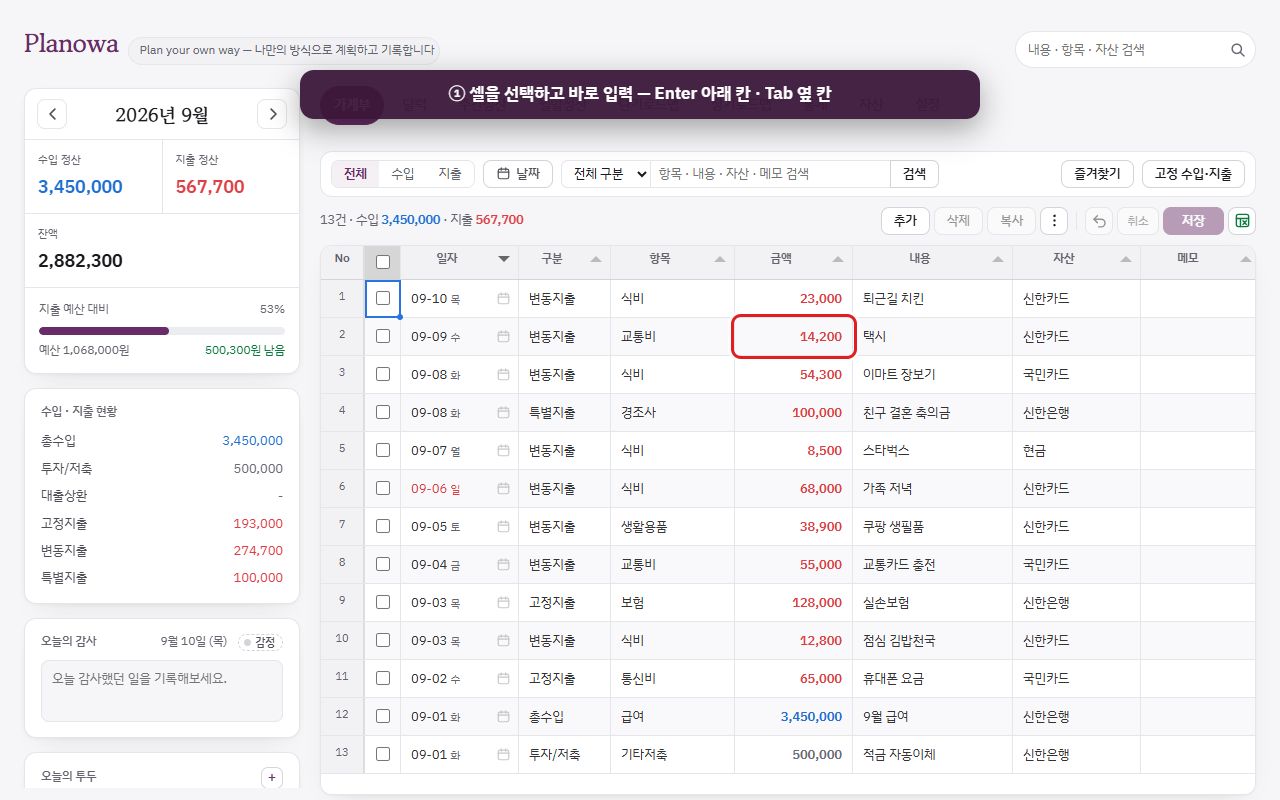Click the magnifier icon in the top search box
Viewport: 1280px width, 800px height.
coord(1237,49)
